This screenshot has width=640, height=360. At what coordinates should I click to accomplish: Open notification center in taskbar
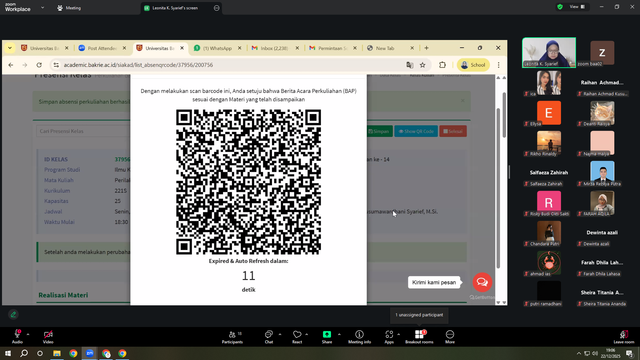pyautogui.click(x=629, y=353)
